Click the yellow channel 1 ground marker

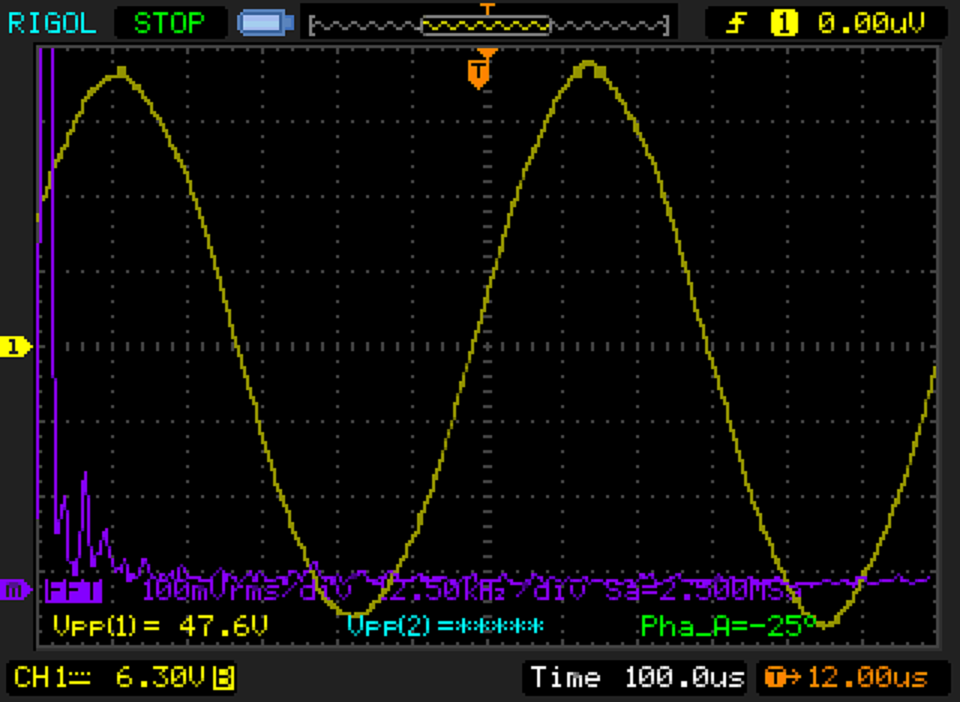click(x=14, y=346)
